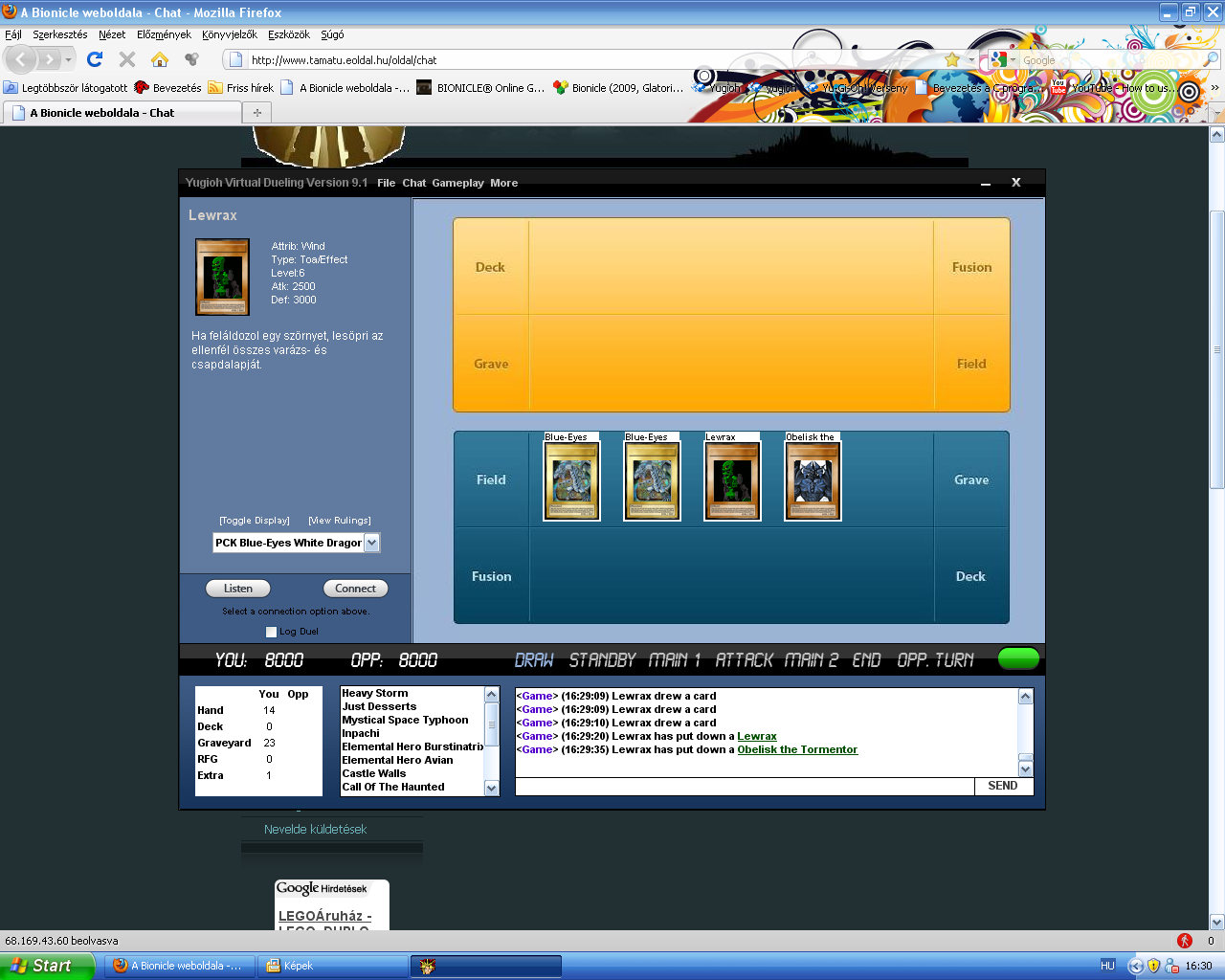Click the green turn indicator light
Viewport: 1225px width, 980px height.
[x=1018, y=658]
